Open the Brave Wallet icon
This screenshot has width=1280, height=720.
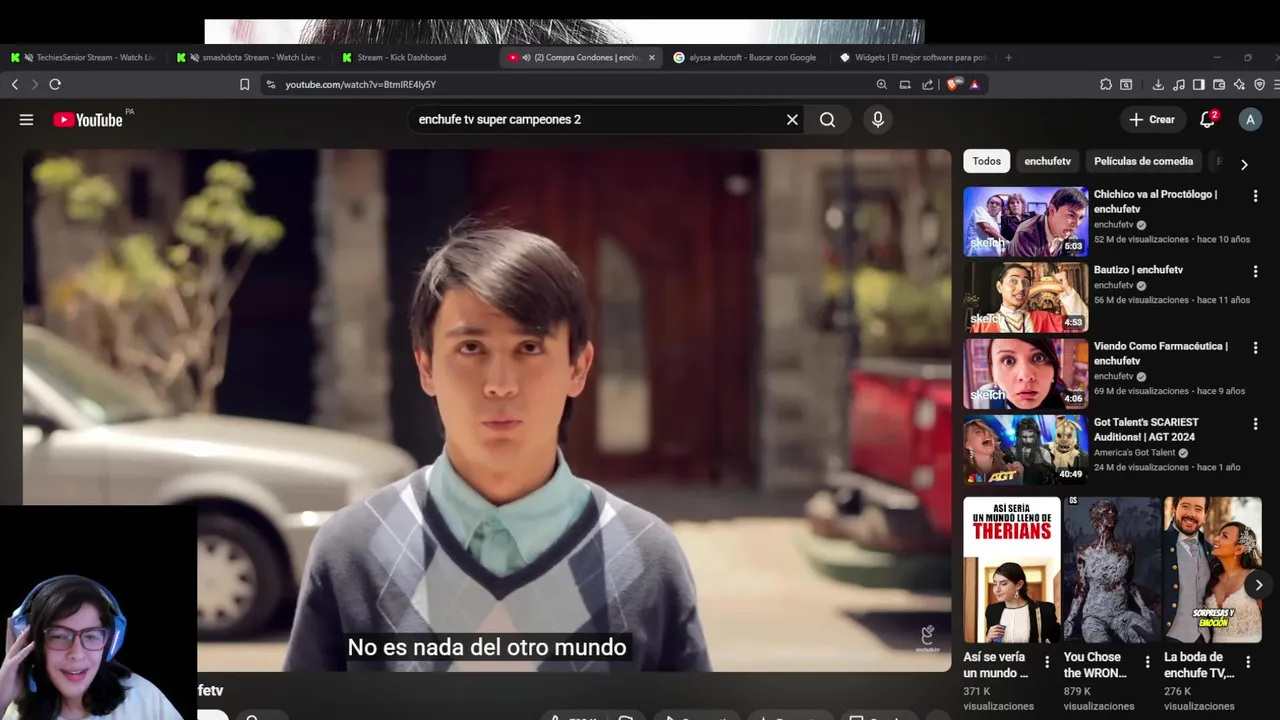1219,85
